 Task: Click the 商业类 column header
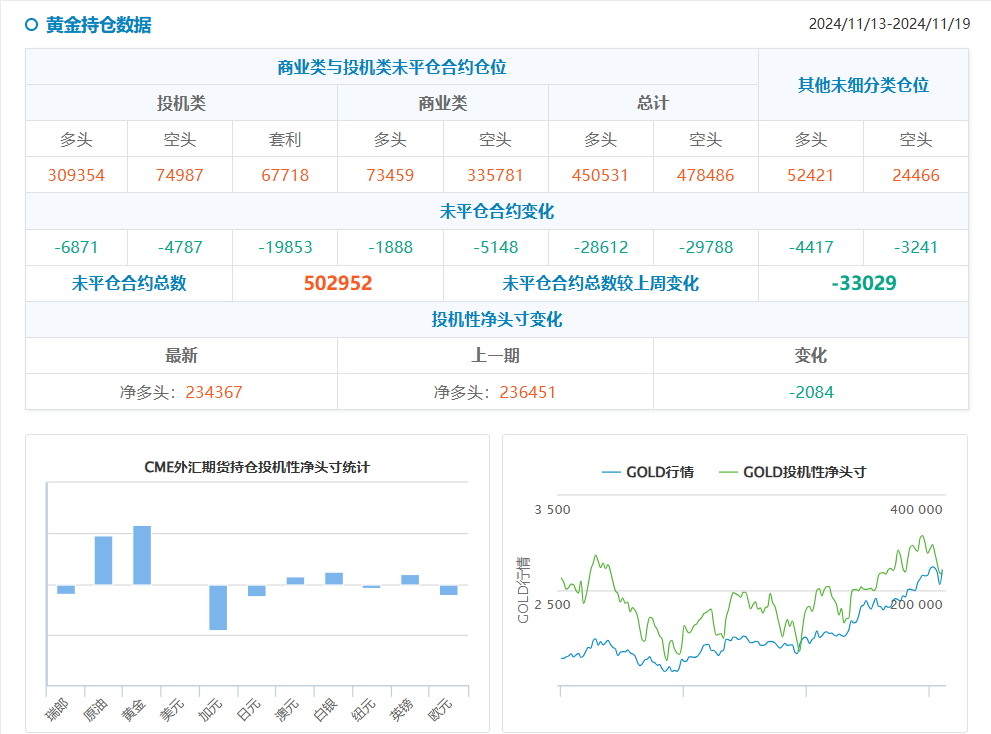(442, 103)
